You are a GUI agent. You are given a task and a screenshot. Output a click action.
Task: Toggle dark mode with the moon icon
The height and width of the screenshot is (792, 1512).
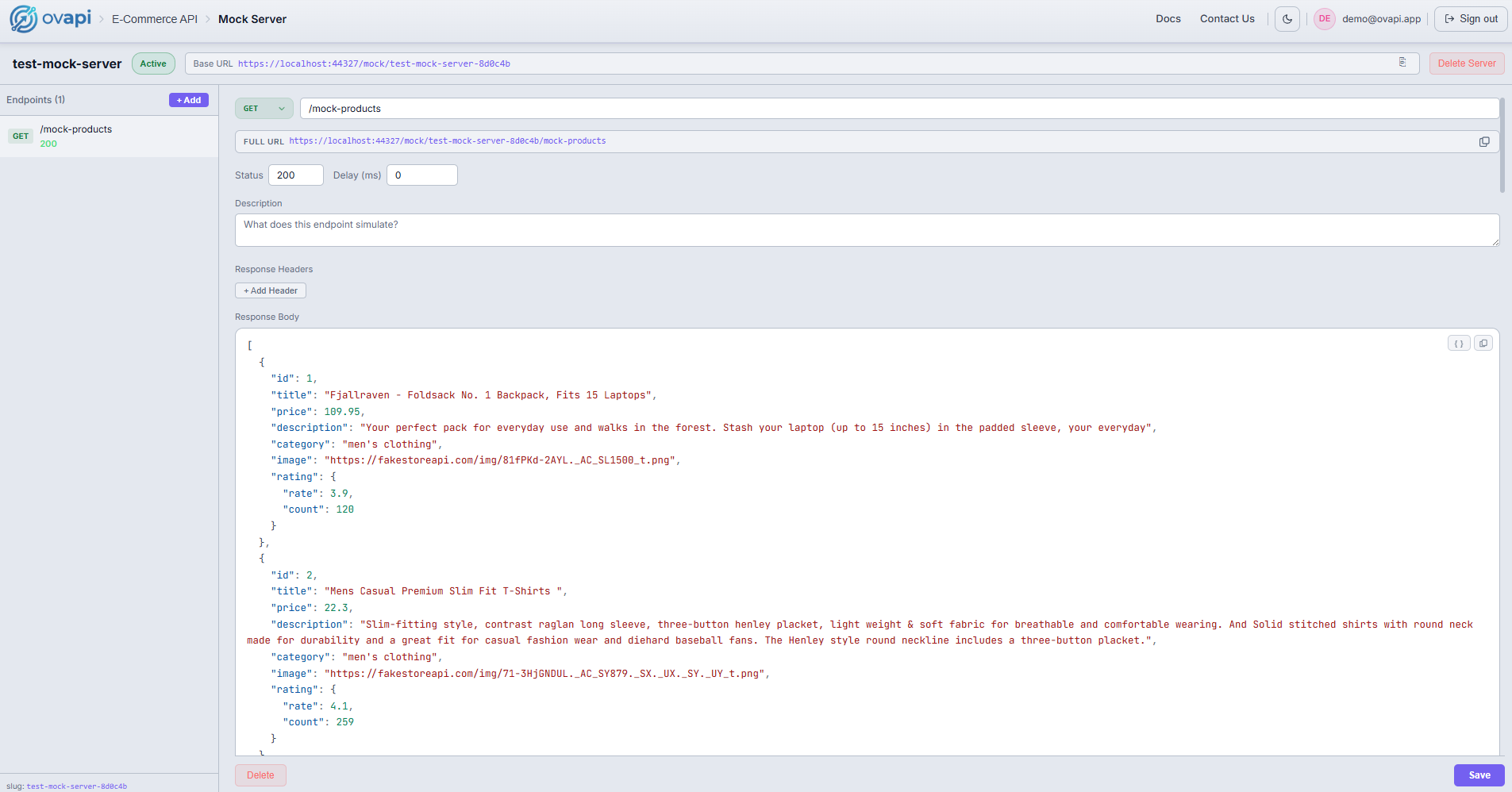coord(1287,18)
